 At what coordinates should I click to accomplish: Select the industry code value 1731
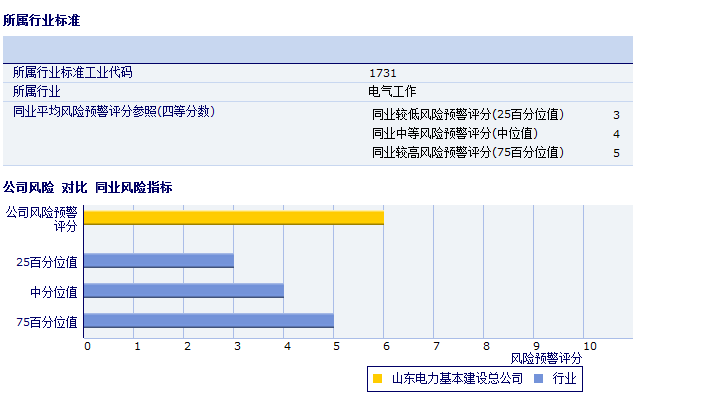pos(383,73)
